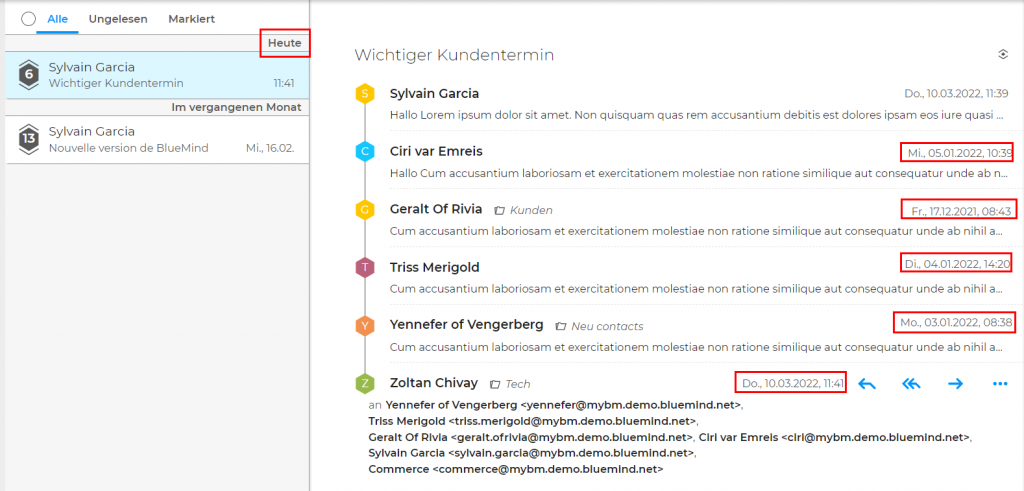Click the Tech folder label by Zoltan Chivay
The height and width of the screenshot is (491, 1024).
click(x=517, y=384)
